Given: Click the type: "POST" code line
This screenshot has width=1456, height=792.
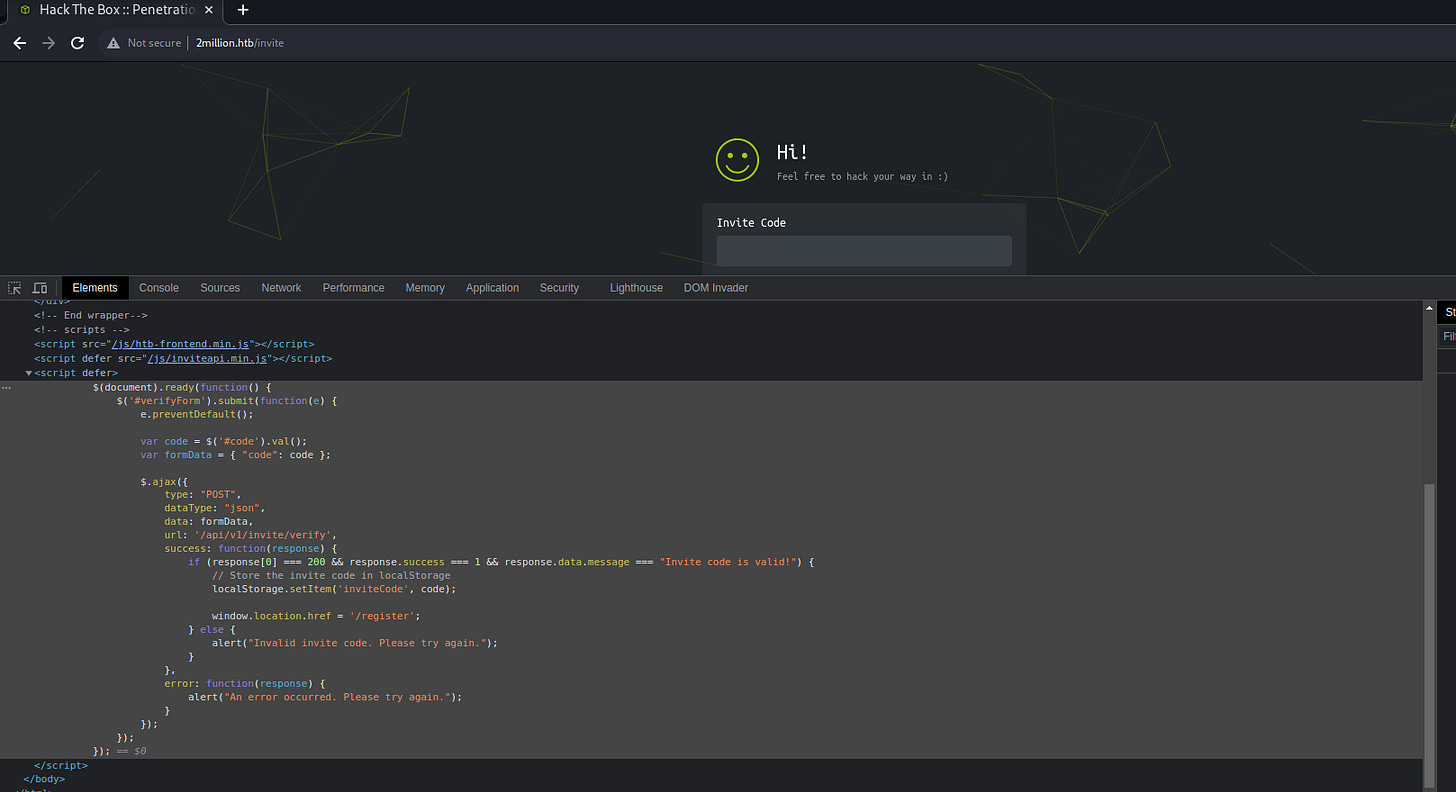Looking at the screenshot, I should pos(203,494).
